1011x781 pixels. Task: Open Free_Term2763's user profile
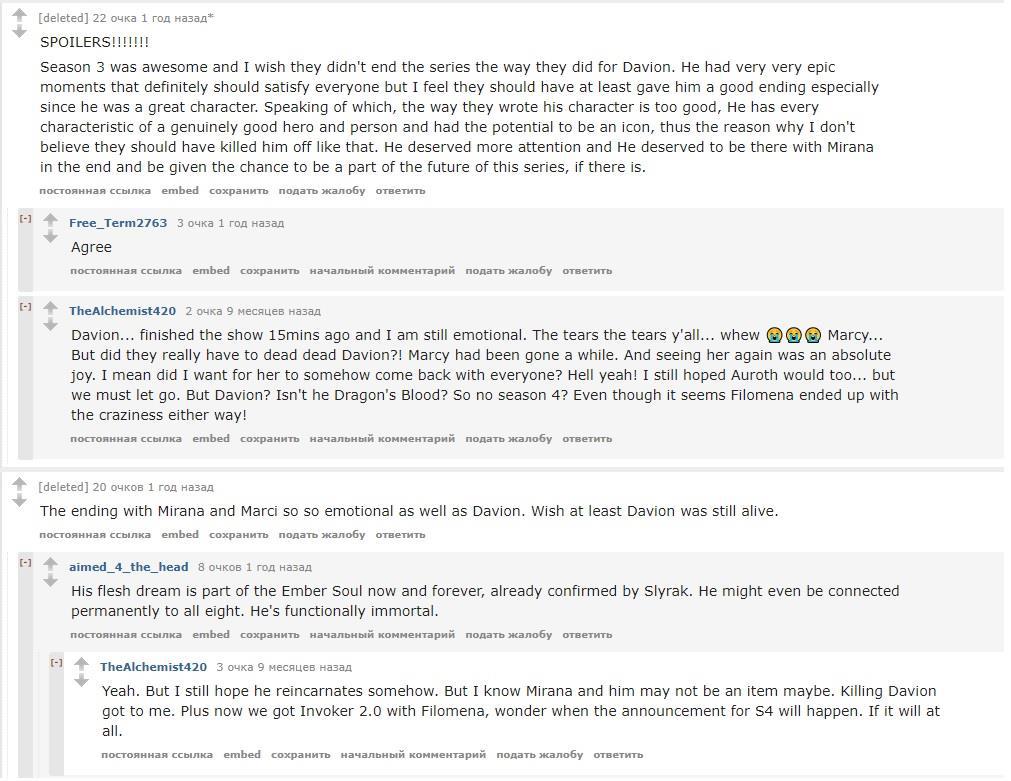tap(118, 223)
